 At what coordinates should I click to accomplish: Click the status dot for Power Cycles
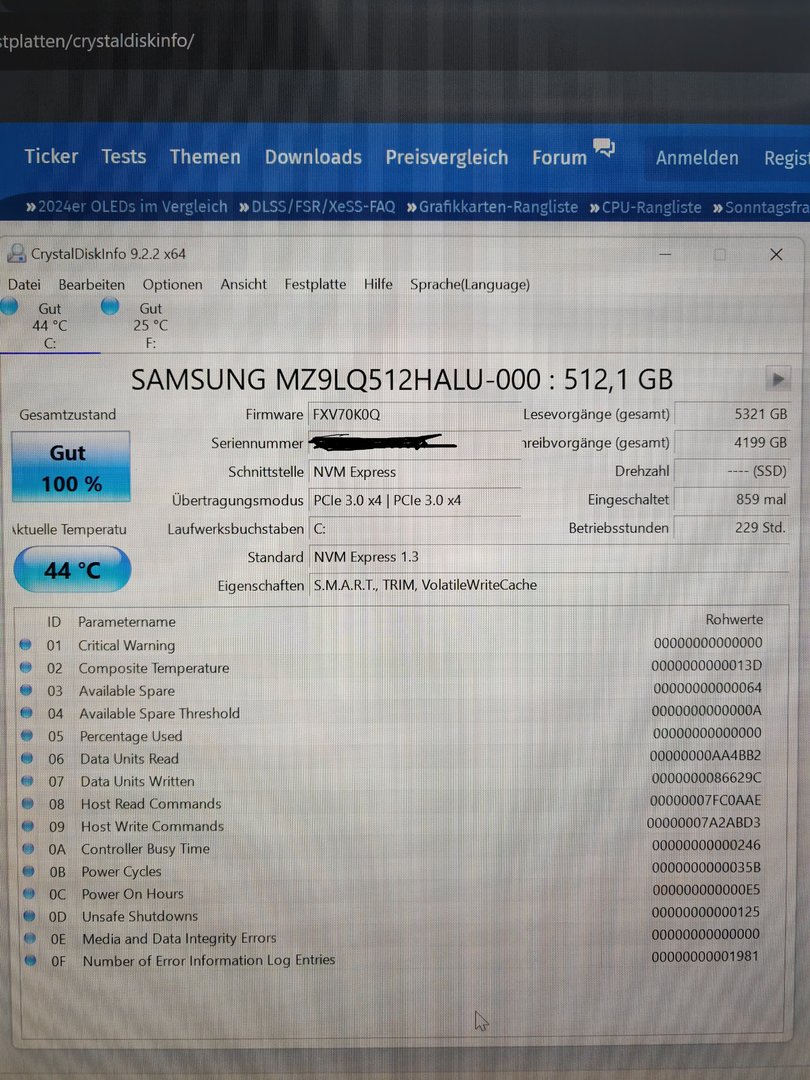coord(29,871)
